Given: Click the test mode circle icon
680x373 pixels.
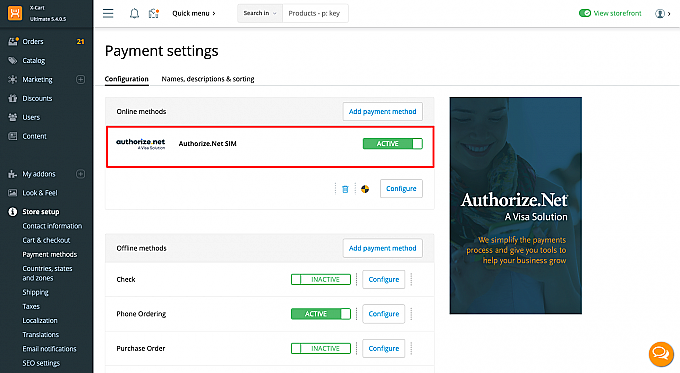Looking at the screenshot, I should pyautogui.click(x=365, y=189).
